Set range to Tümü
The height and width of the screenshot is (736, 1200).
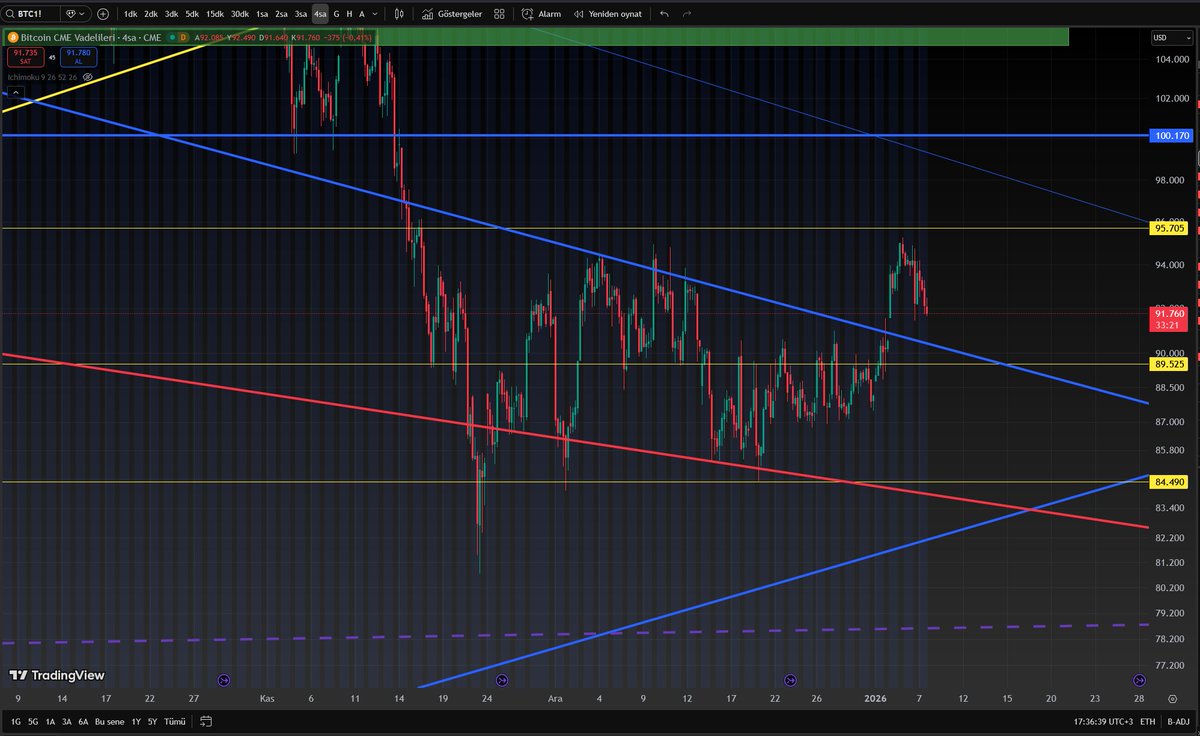pyautogui.click(x=174, y=721)
